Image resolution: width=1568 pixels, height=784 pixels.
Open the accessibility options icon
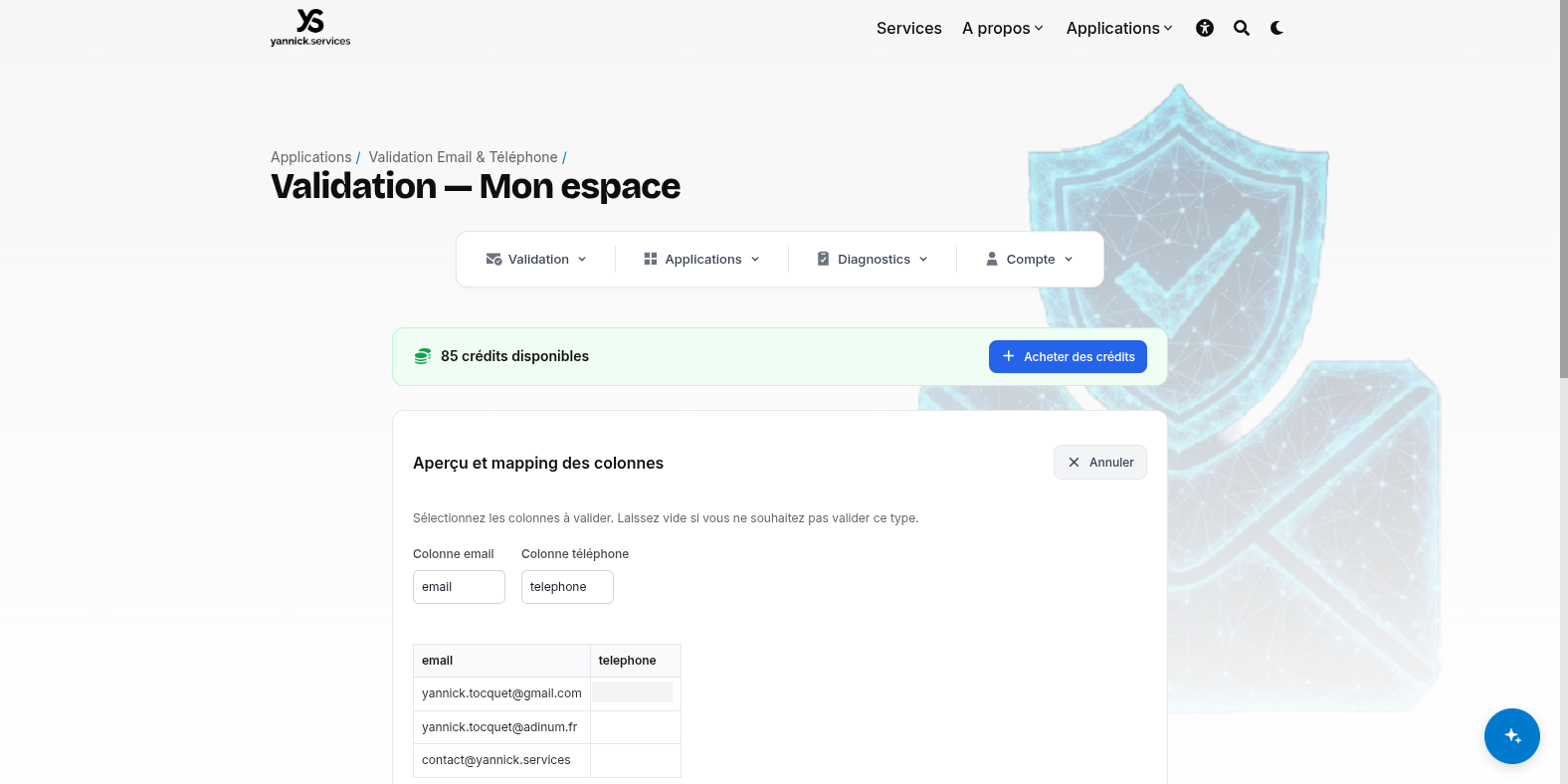click(x=1205, y=28)
